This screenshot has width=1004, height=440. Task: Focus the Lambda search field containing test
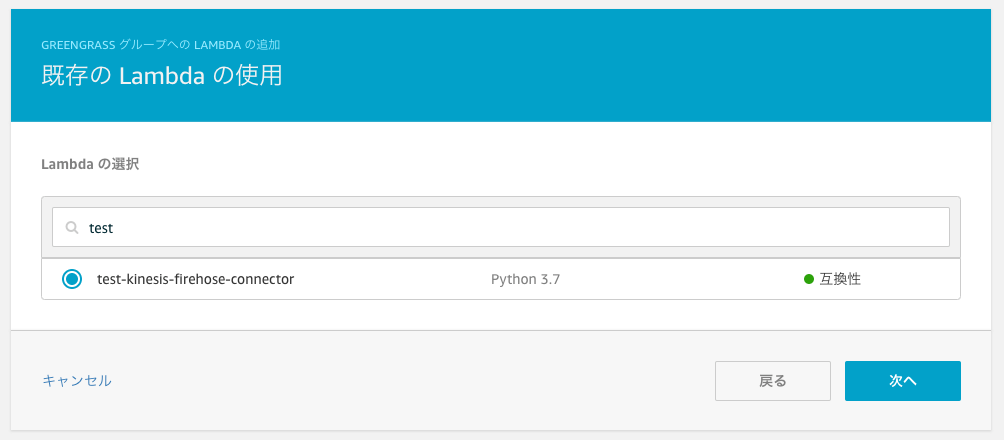coord(501,227)
